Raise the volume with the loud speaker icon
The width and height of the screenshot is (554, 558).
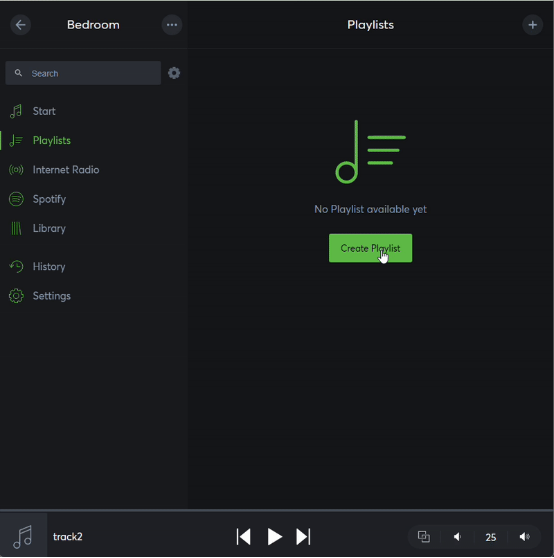coord(525,536)
